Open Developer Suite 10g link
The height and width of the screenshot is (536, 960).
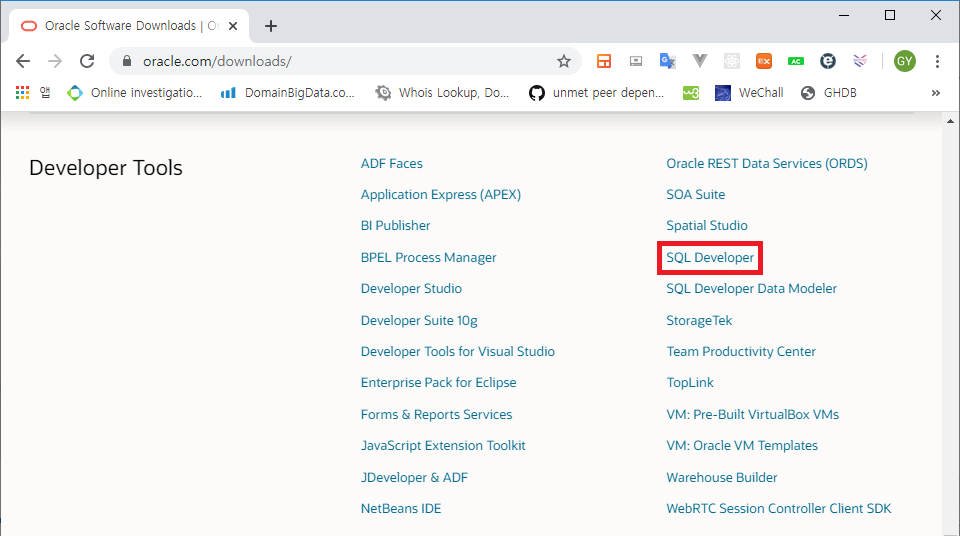click(419, 320)
